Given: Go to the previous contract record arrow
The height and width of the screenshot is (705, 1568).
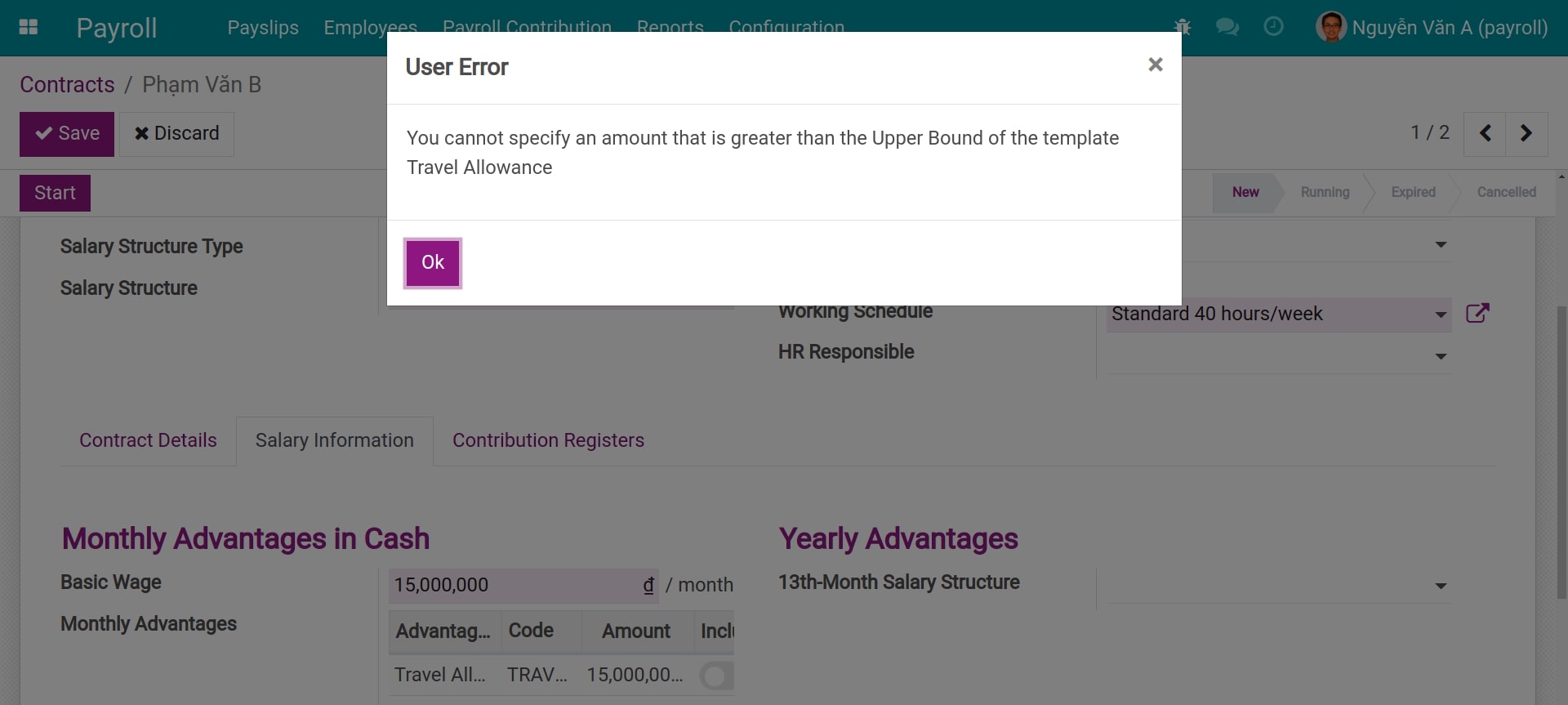Looking at the screenshot, I should (1486, 133).
